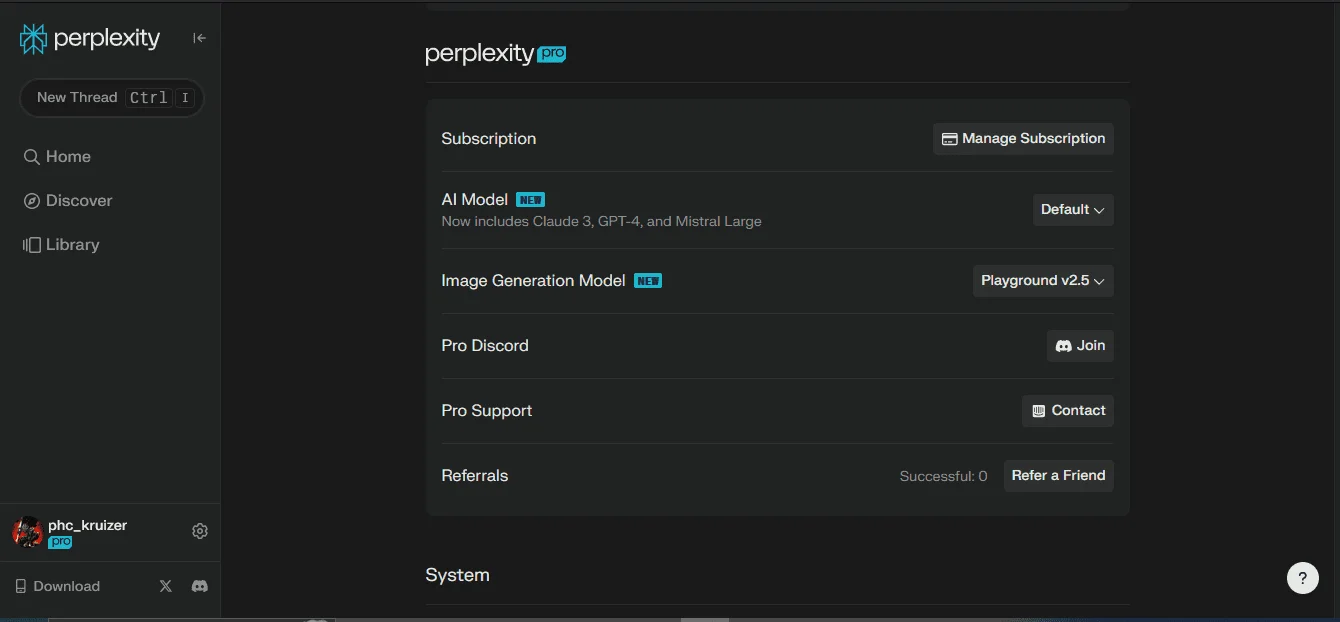
Task: Click the Perplexity logo in the sidebar
Action: [90, 39]
